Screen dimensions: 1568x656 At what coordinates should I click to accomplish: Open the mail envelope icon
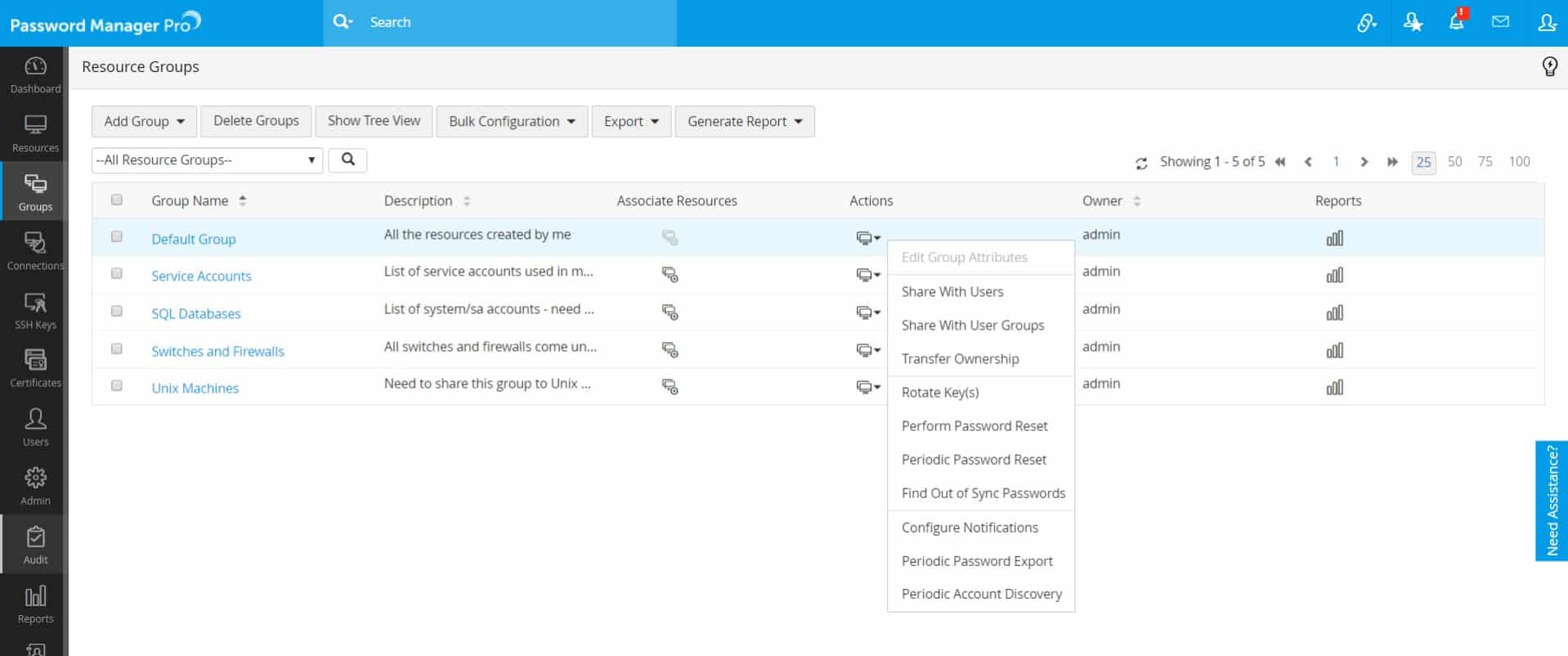click(x=1500, y=22)
